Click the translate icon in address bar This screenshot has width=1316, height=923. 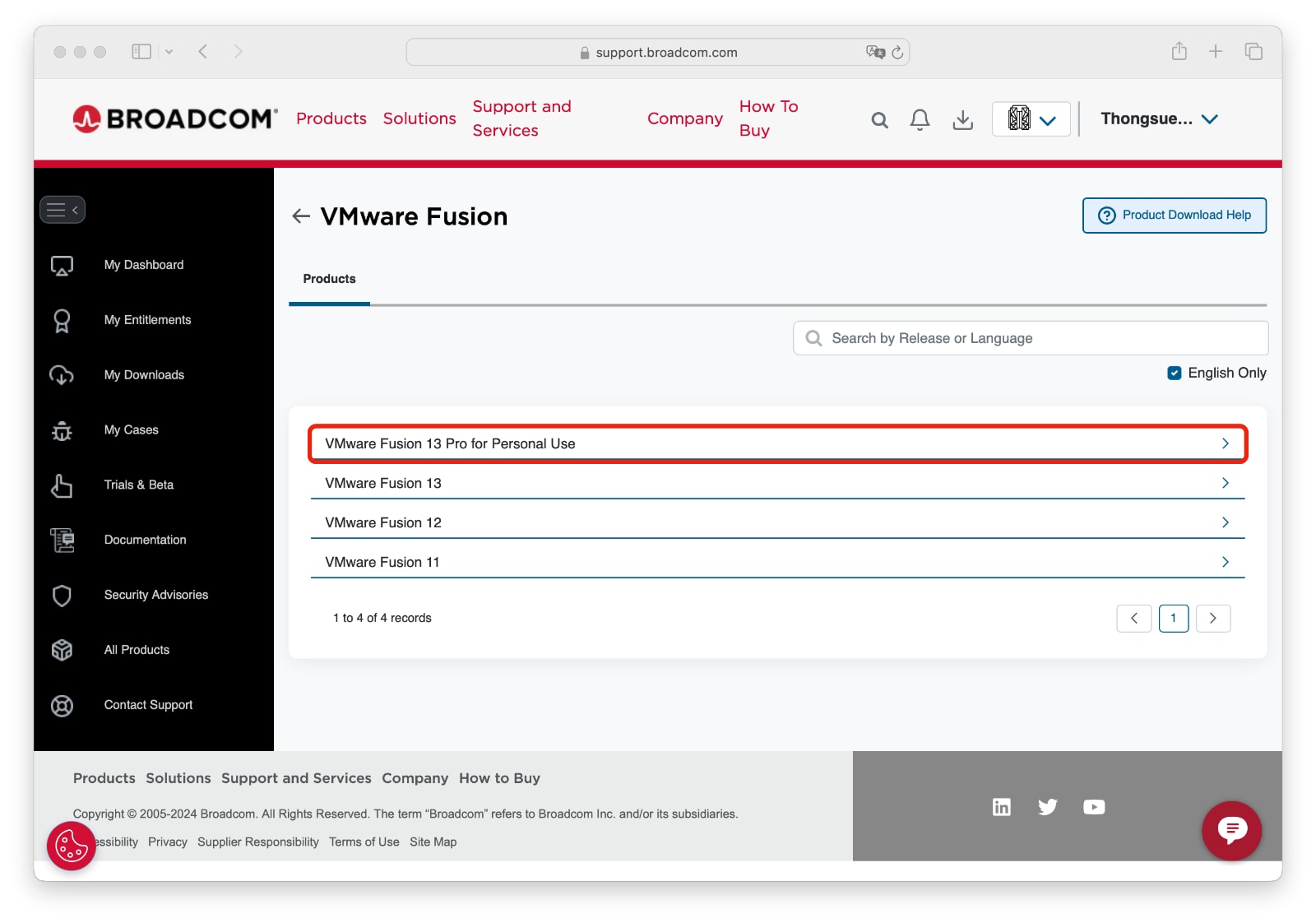point(875,52)
